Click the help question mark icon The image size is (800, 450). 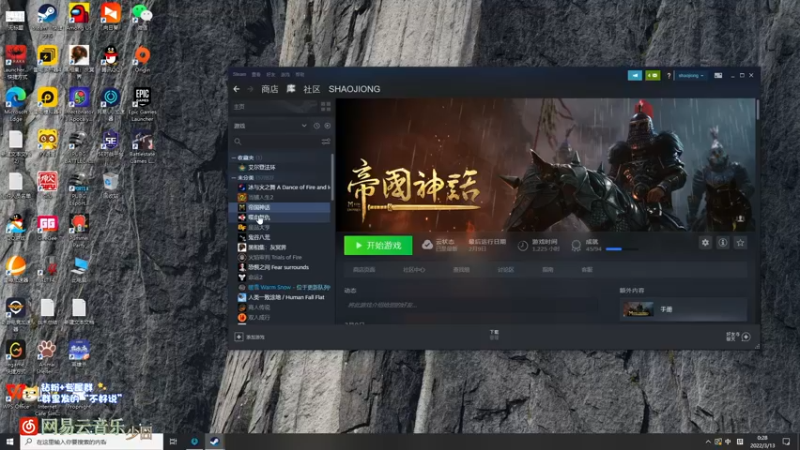(668, 76)
